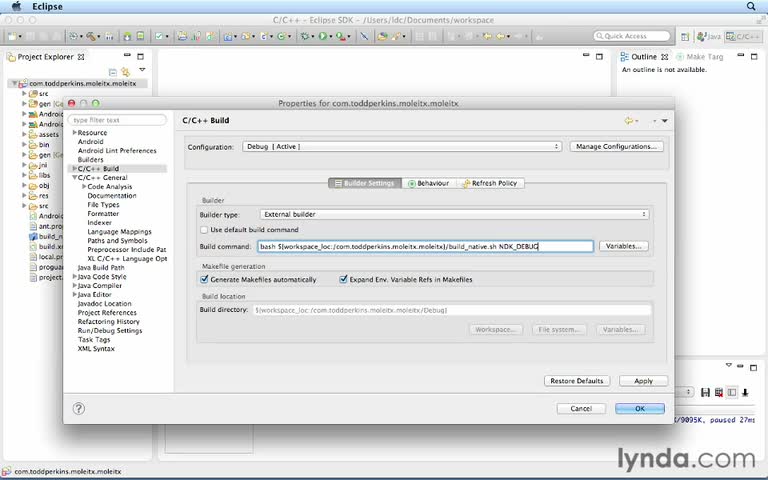The height and width of the screenshot is (480, 768).
Task: Toggle Use default build command checkbox
Action: [x=204, y=230]
